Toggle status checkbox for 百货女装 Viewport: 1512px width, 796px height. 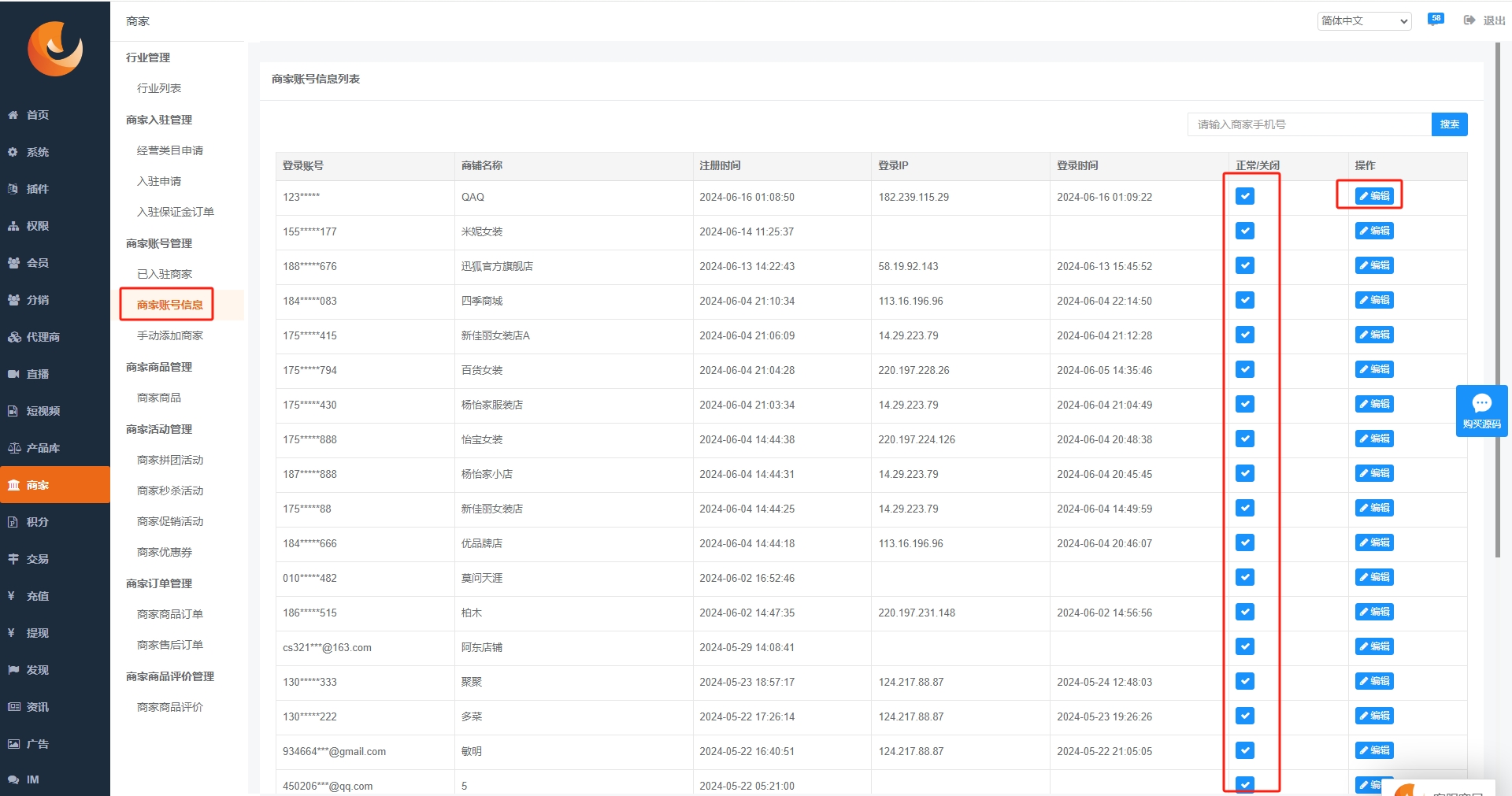click(x=1245, y=369)
